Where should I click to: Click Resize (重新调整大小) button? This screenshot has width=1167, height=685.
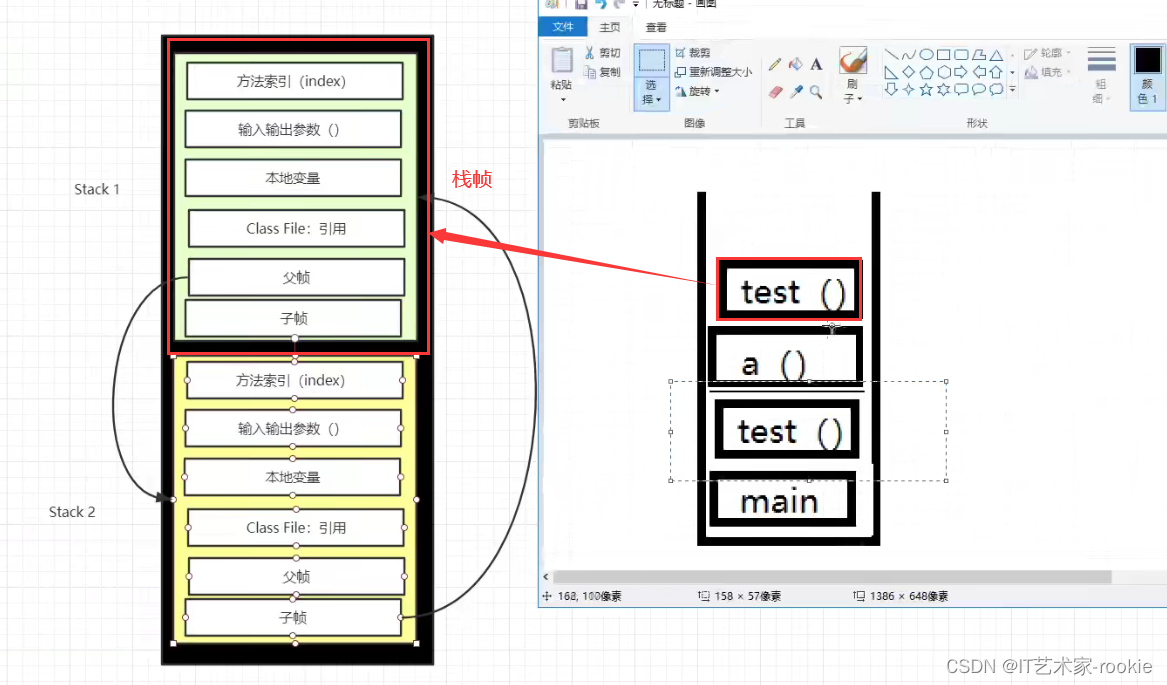[713, 72]
